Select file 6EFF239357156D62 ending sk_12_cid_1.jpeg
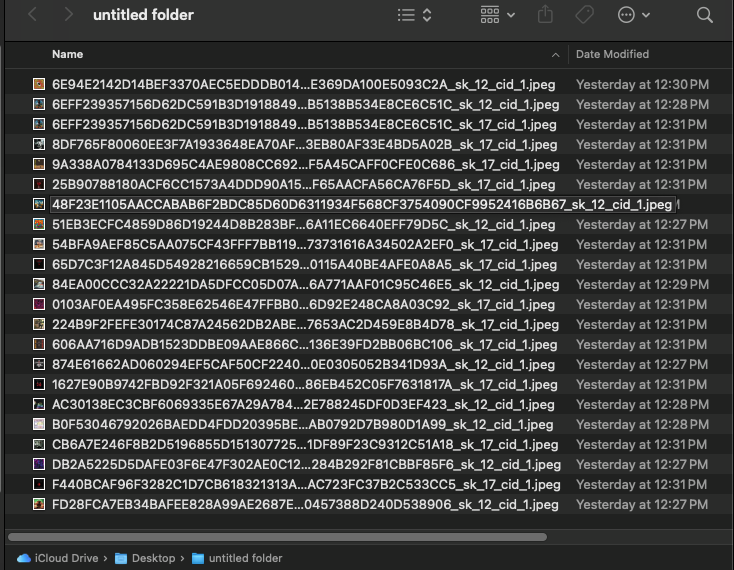734x570 pixels. 306,104
